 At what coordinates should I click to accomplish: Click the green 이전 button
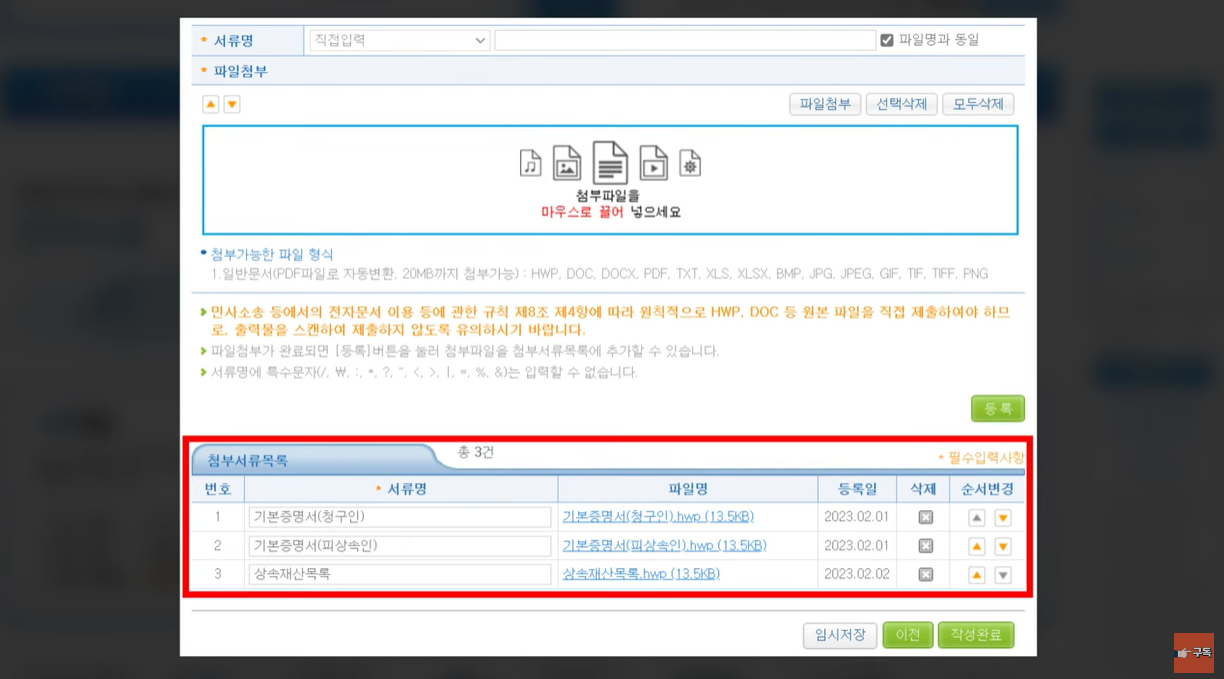click(x=908, y=635)
